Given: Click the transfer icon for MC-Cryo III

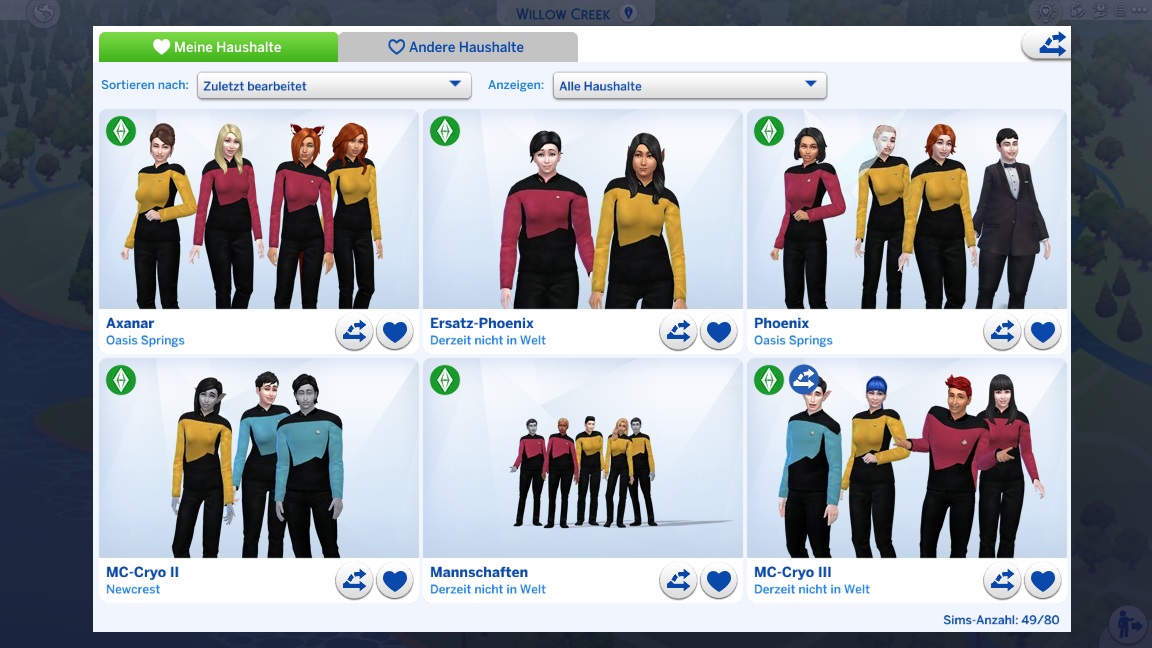Looking at the screenshot, I should click(x=1002, y=581).
